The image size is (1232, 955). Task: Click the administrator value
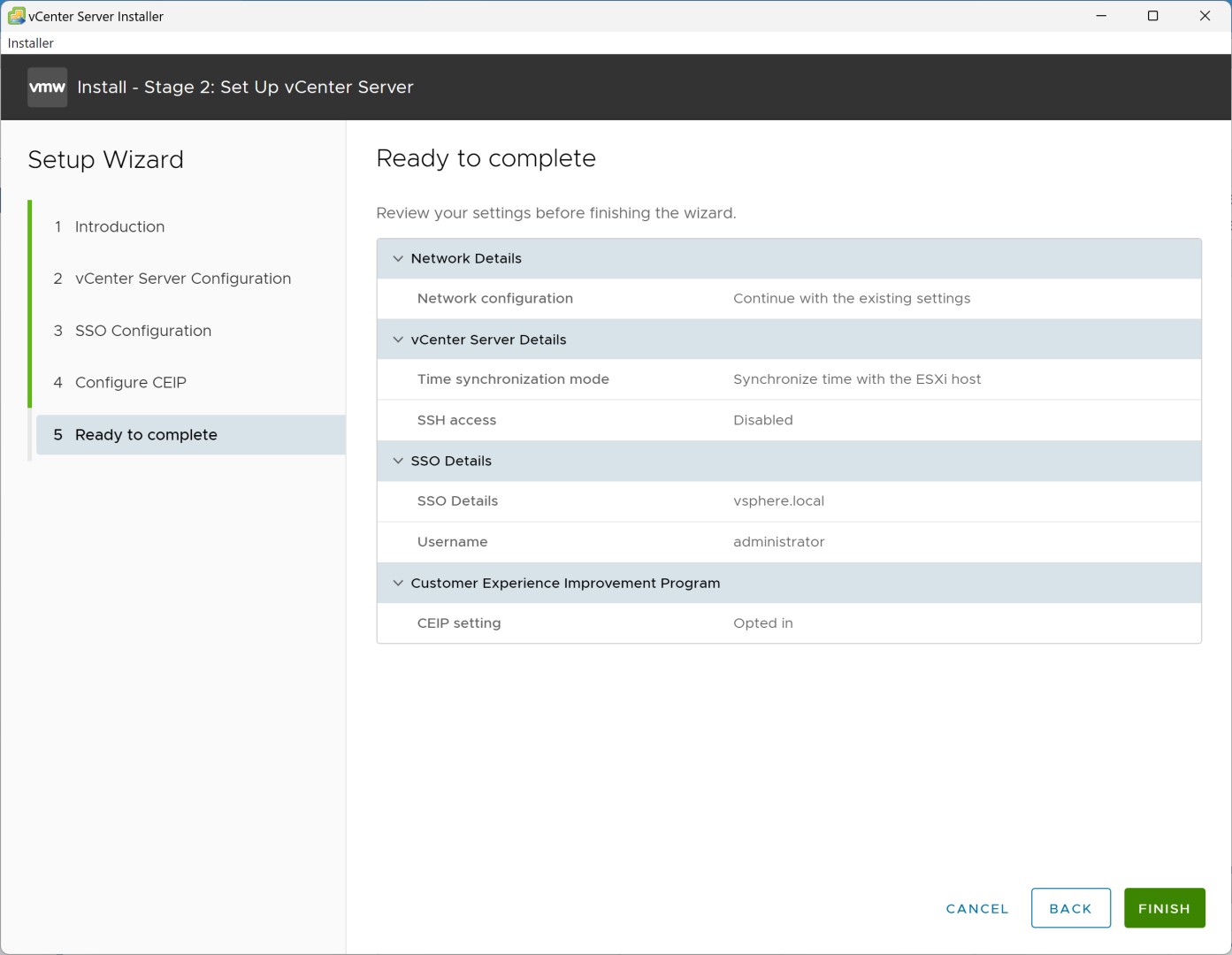(778, 541)
